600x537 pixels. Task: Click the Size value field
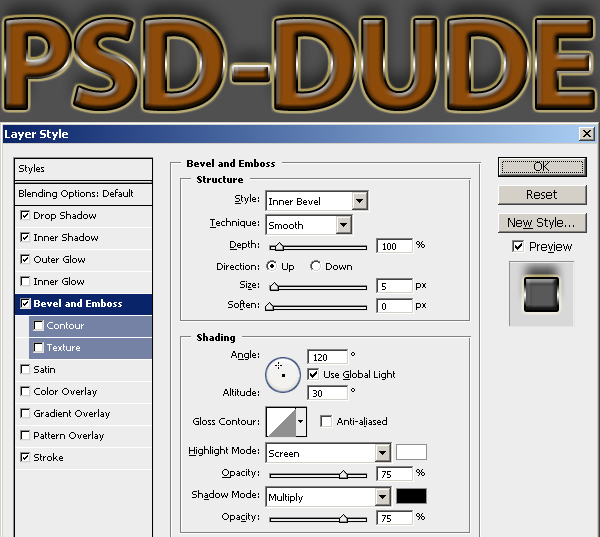(395, 286)
